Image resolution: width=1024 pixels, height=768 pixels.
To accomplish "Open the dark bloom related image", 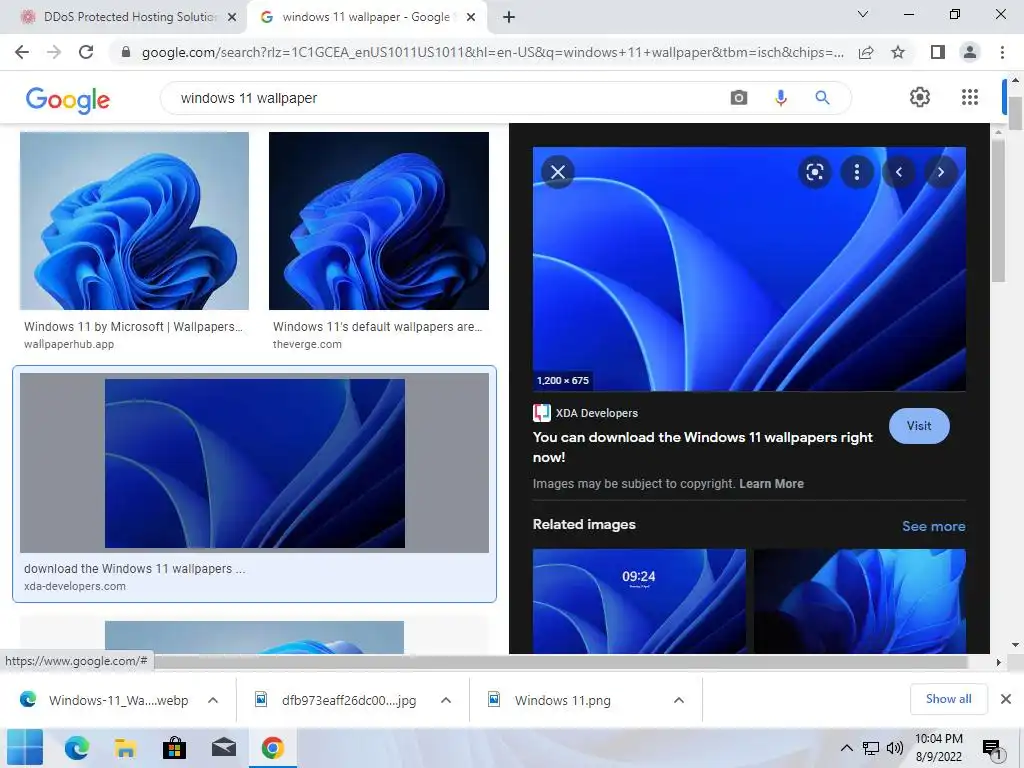I will [859, 601].
